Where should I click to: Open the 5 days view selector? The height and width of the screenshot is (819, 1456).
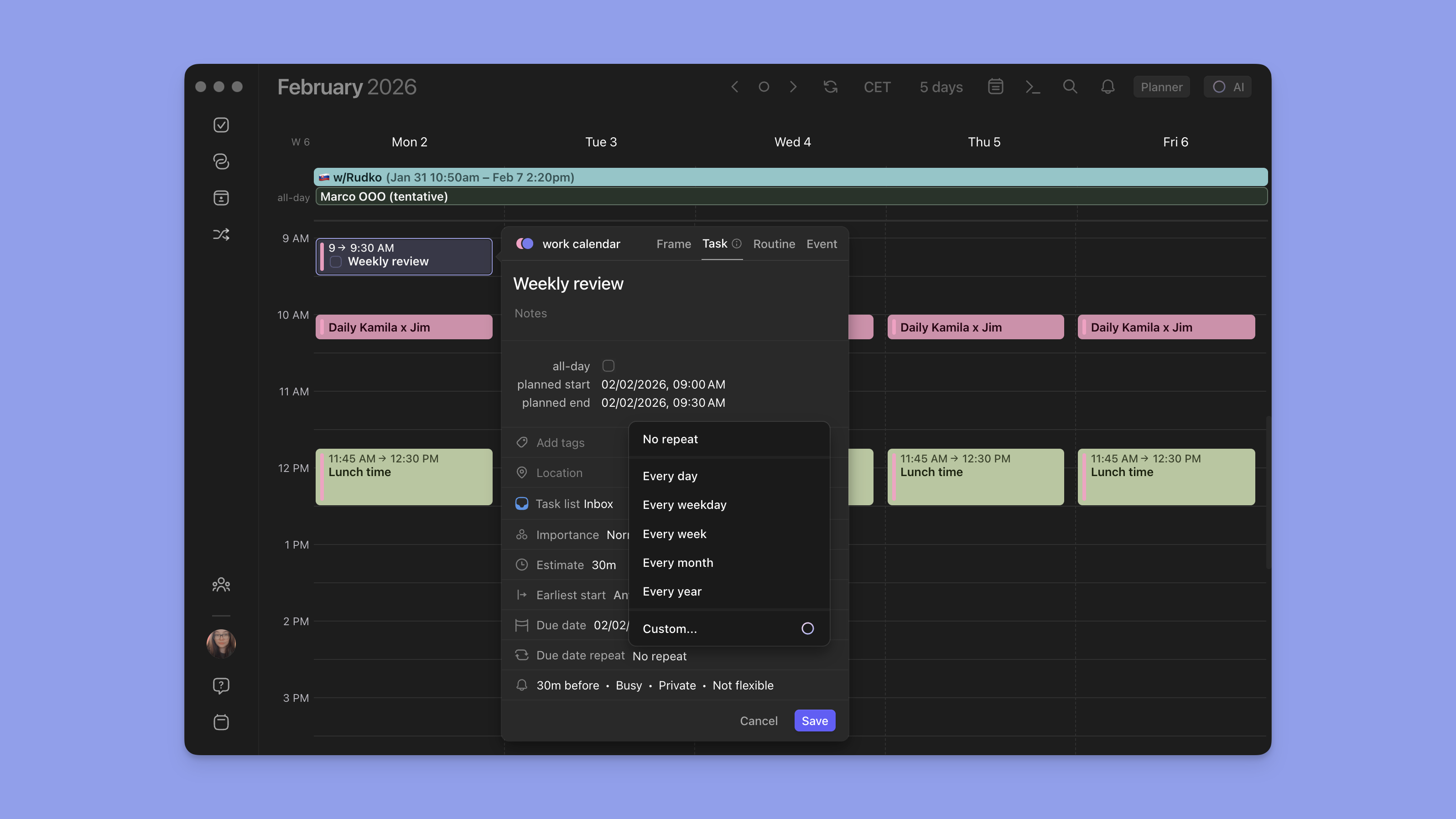(941, 87)
